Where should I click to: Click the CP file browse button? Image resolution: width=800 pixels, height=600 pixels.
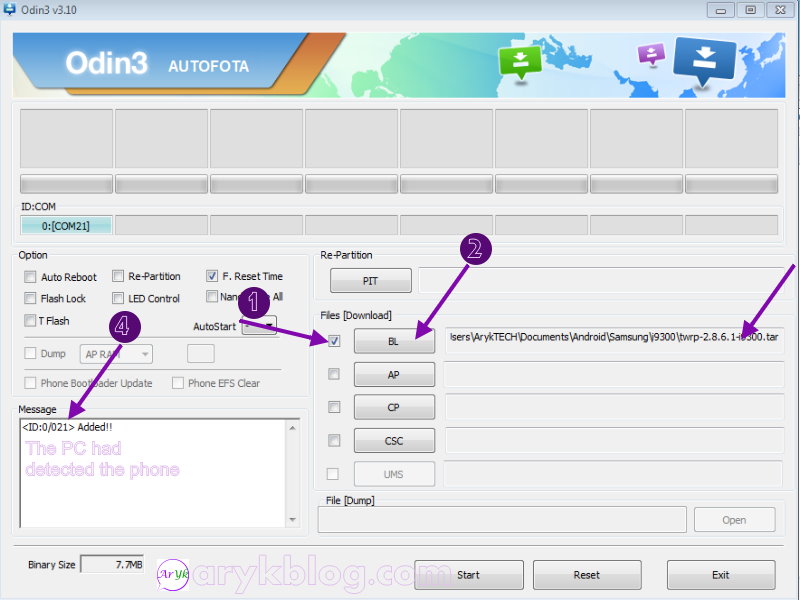click(x=394, y=407)
